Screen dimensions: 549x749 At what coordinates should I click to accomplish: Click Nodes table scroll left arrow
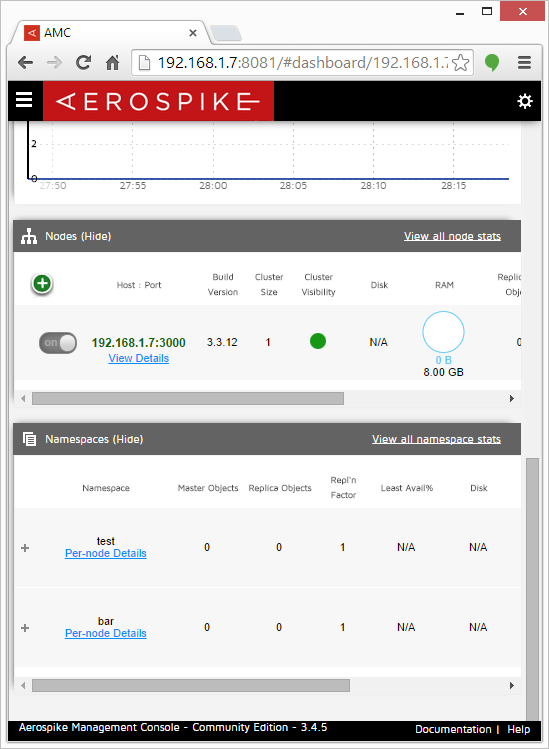pos(23,398)
